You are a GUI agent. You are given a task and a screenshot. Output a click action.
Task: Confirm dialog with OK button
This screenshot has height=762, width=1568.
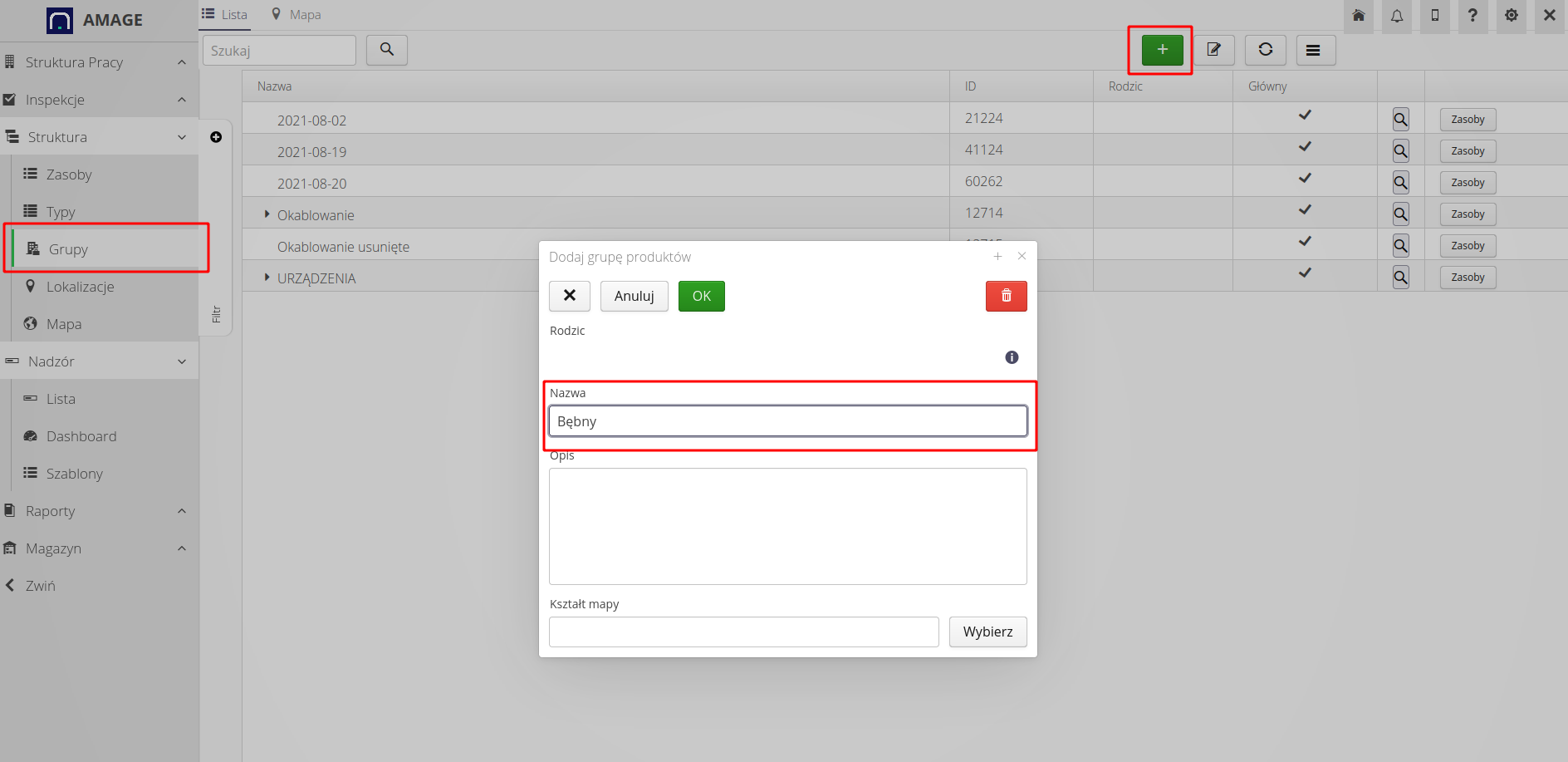701,296
